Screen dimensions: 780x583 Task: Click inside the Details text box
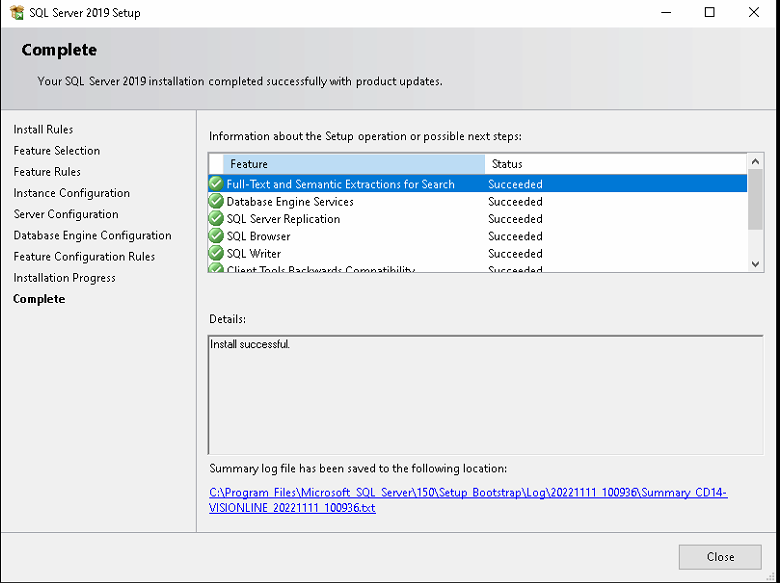[x=486, y=395]
